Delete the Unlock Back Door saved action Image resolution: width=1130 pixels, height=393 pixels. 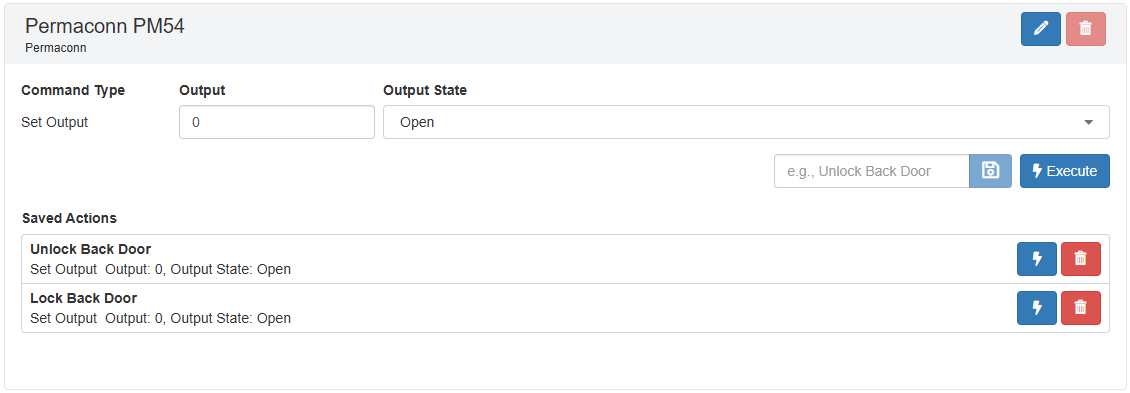pyautogui.click(x=1080, y=259)
